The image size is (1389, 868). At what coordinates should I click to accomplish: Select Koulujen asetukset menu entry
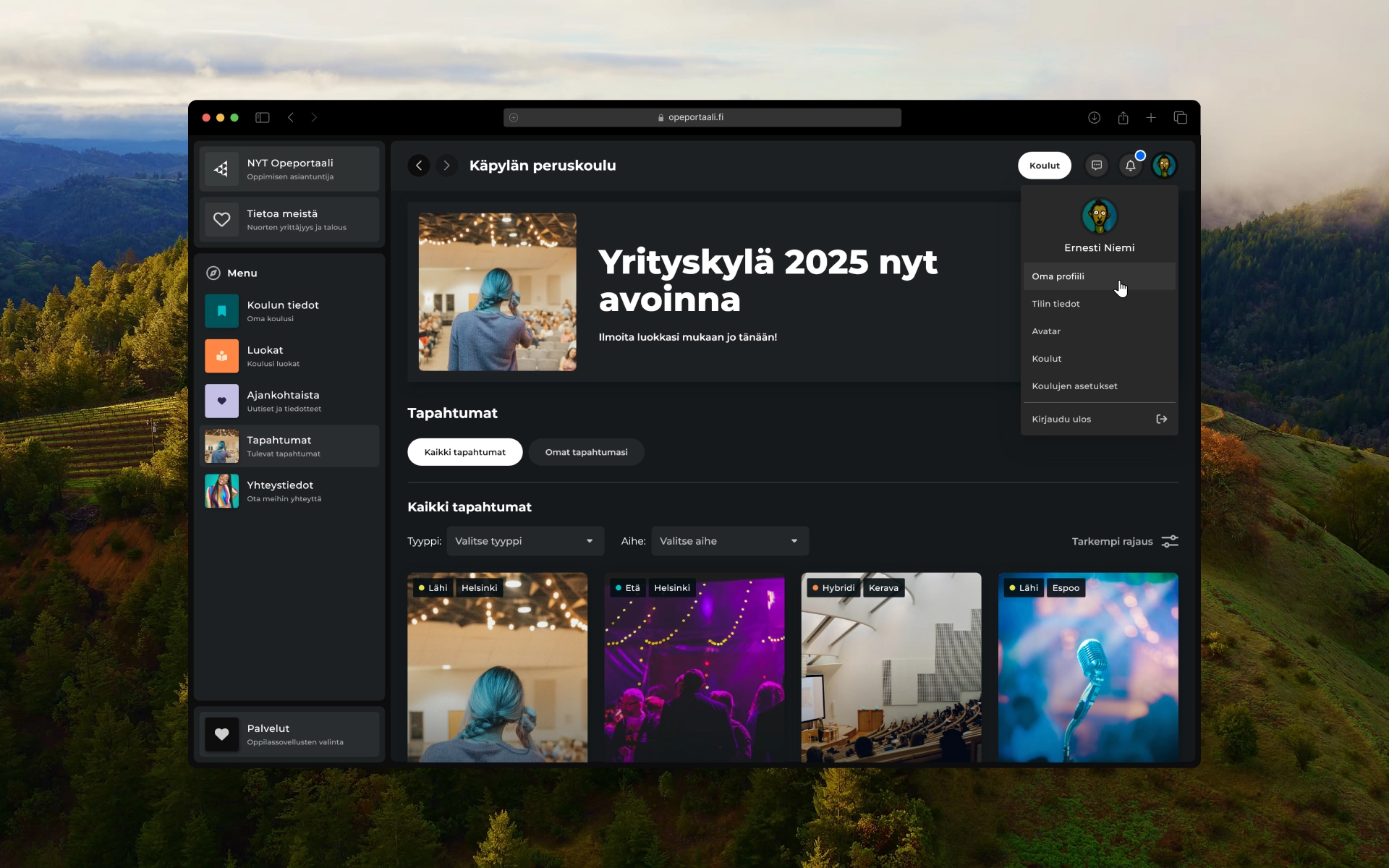[x=1074, y=386]
